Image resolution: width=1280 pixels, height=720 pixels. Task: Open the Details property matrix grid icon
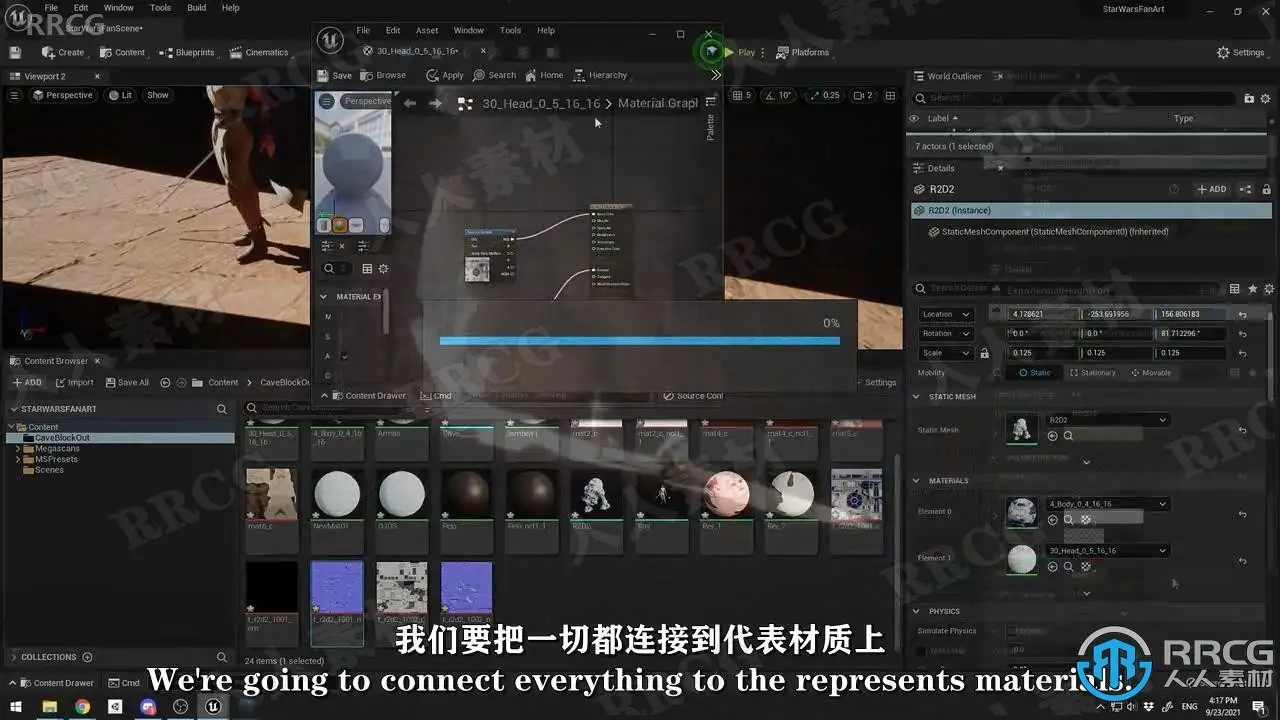pyautogui.click(x=1234, y=289)
